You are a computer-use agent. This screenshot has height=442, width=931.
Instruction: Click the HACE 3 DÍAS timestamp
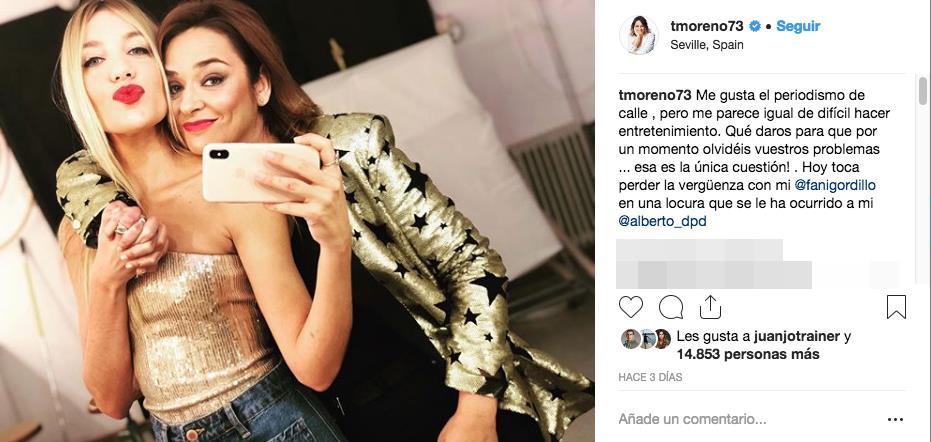click(x=650, y=377)
